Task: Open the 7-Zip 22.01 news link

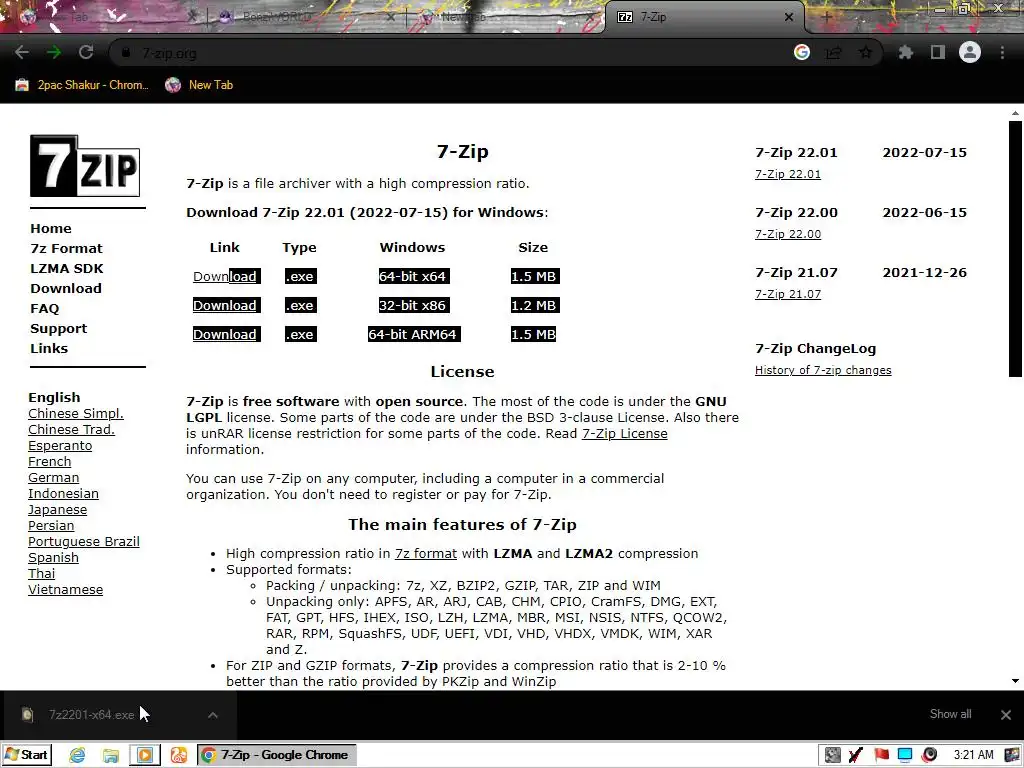Action: (788, 174)
